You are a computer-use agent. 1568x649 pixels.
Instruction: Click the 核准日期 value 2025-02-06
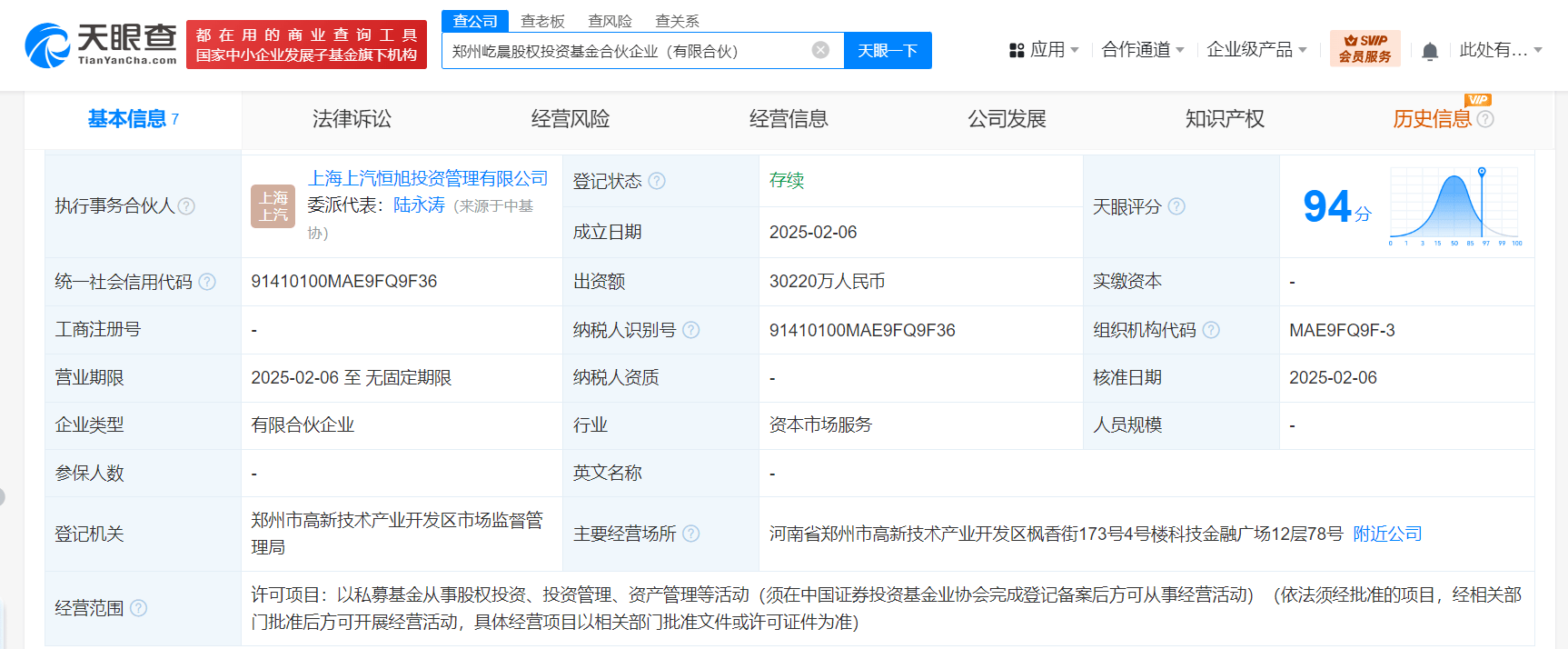click(1333, 378)
